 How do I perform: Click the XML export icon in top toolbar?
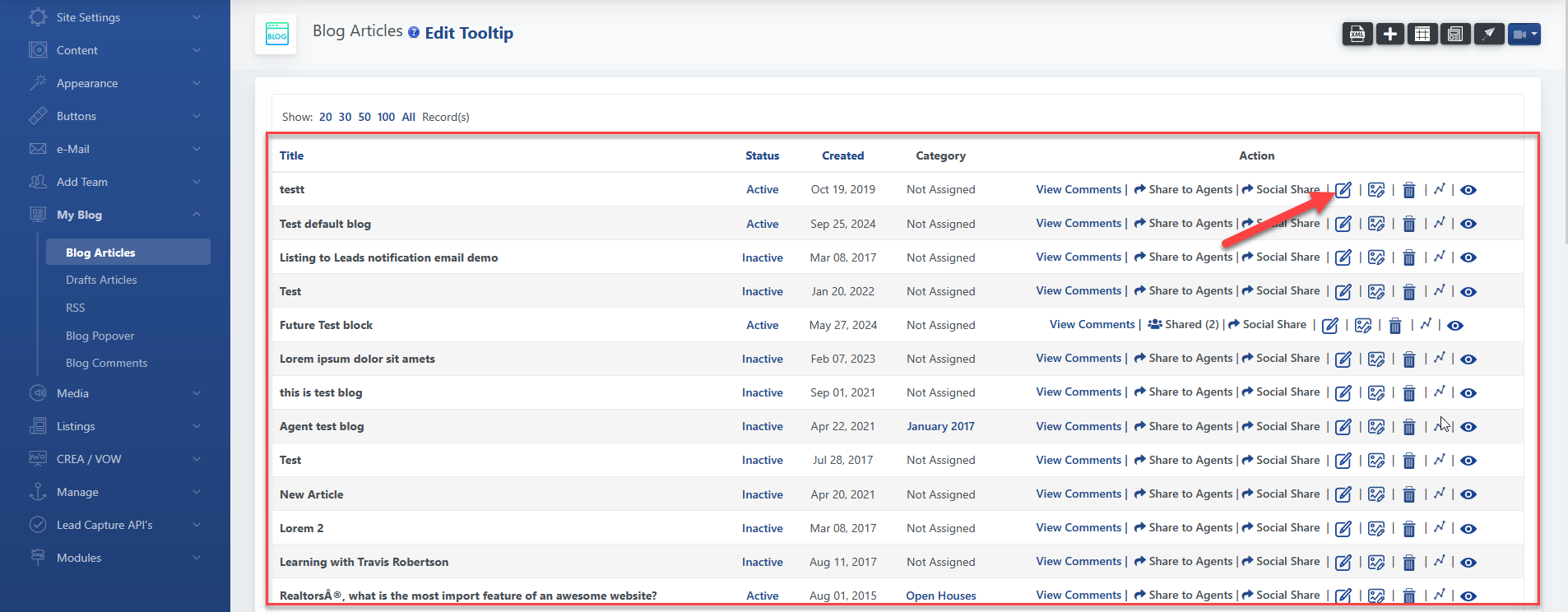coord(1357,34)
